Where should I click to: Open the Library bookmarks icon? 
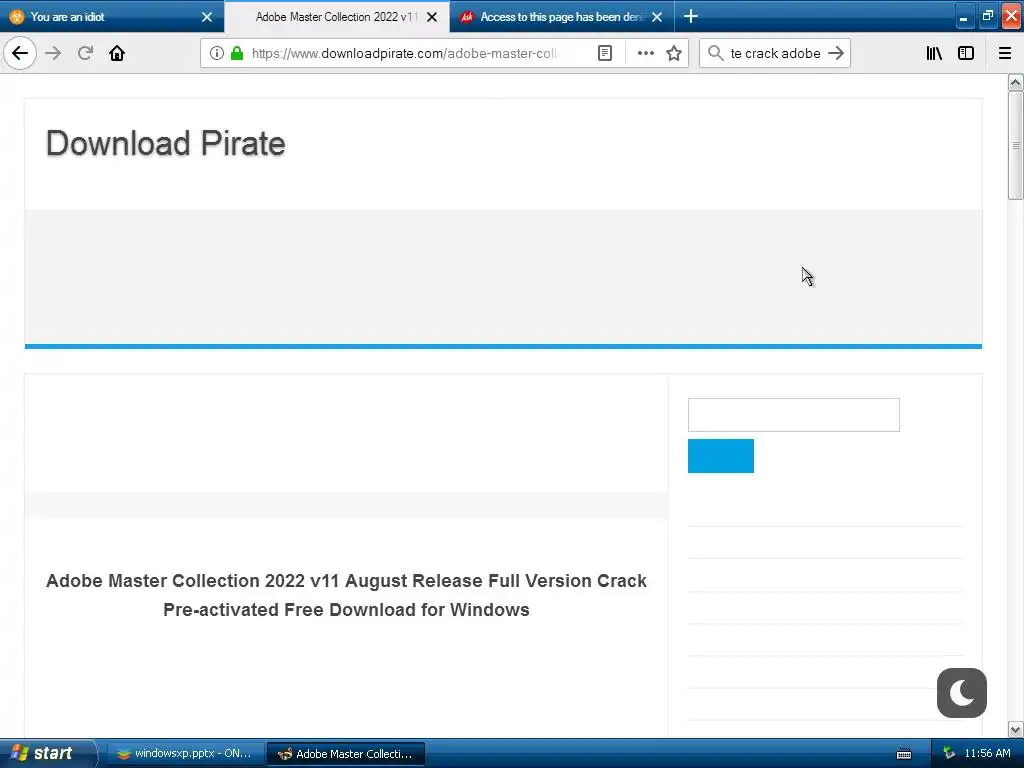point(934,53)
